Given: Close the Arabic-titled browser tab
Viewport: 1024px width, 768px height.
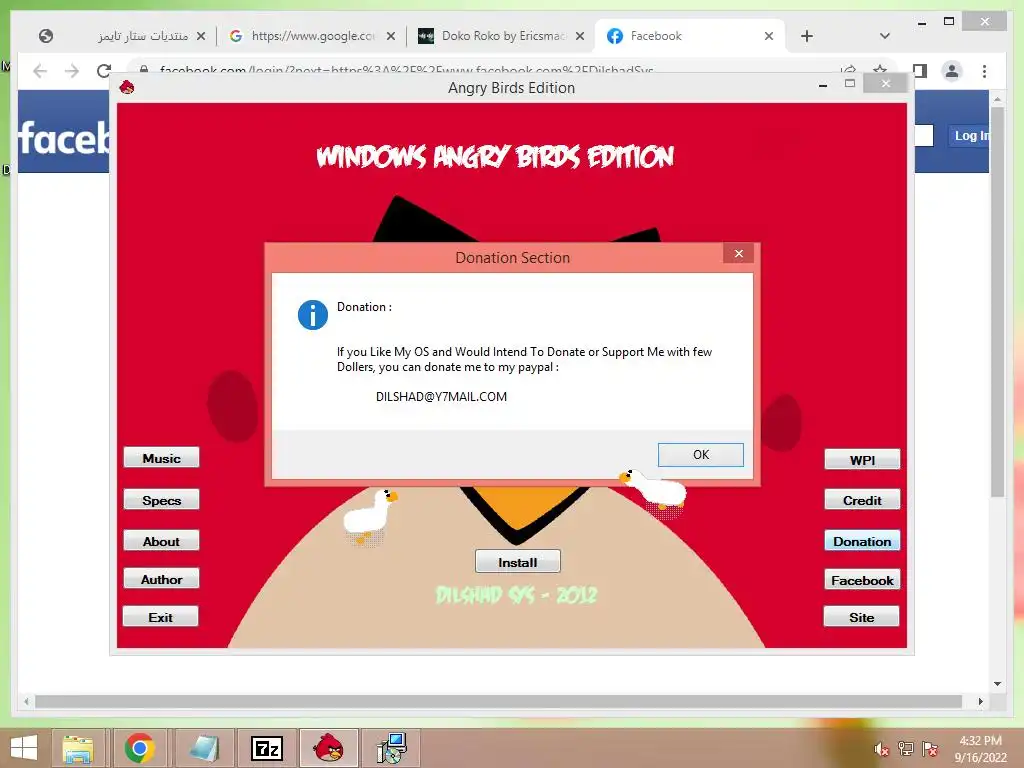Looking at the screenshot, I should click(x=200, y=36).
